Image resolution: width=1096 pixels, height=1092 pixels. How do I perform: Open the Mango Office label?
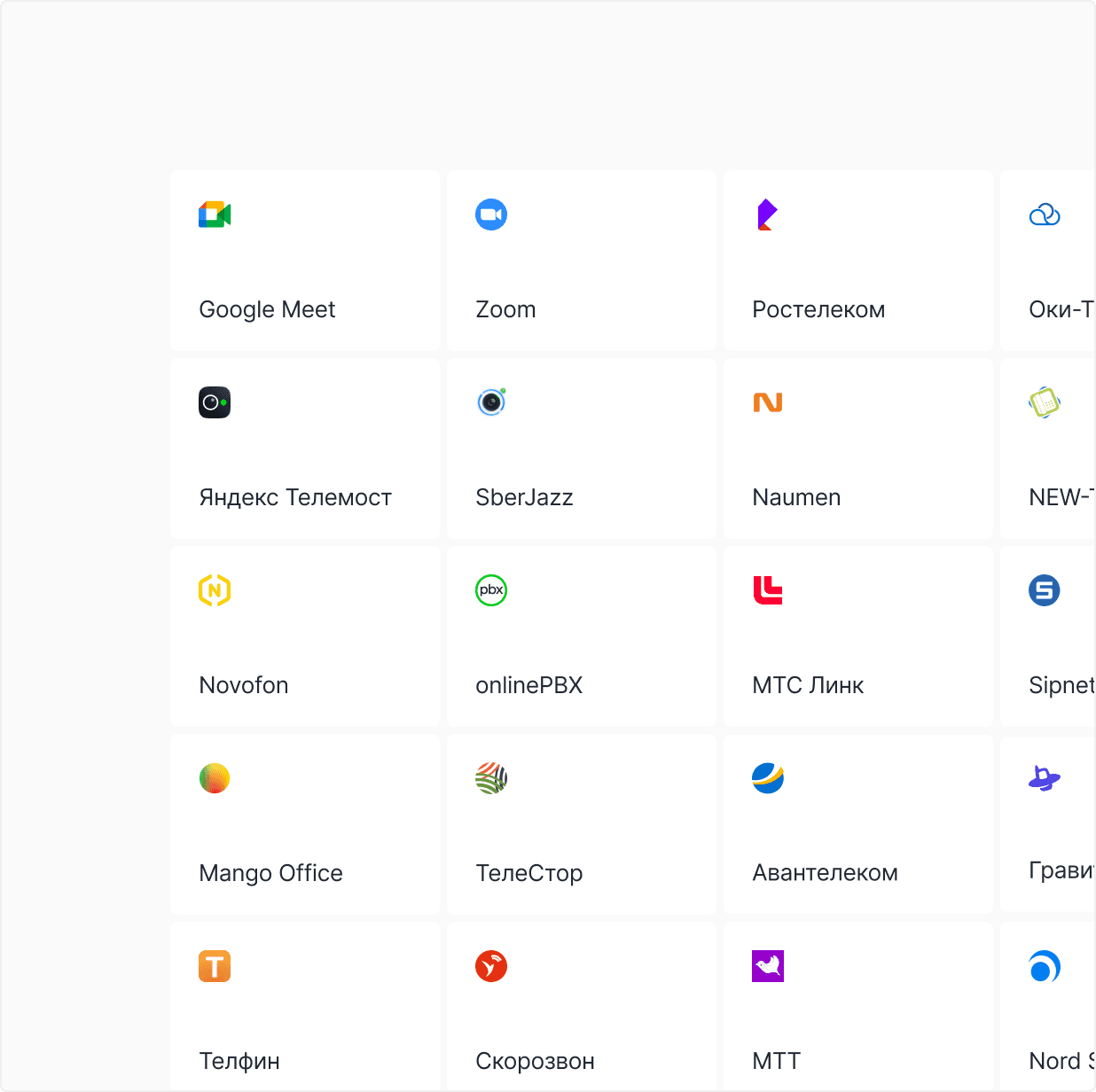(270, 873)
